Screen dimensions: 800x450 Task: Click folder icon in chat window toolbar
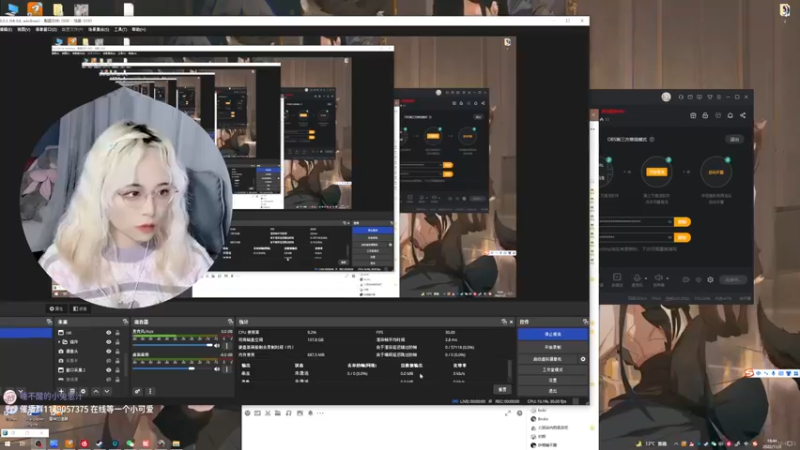(x=278, y=413)
